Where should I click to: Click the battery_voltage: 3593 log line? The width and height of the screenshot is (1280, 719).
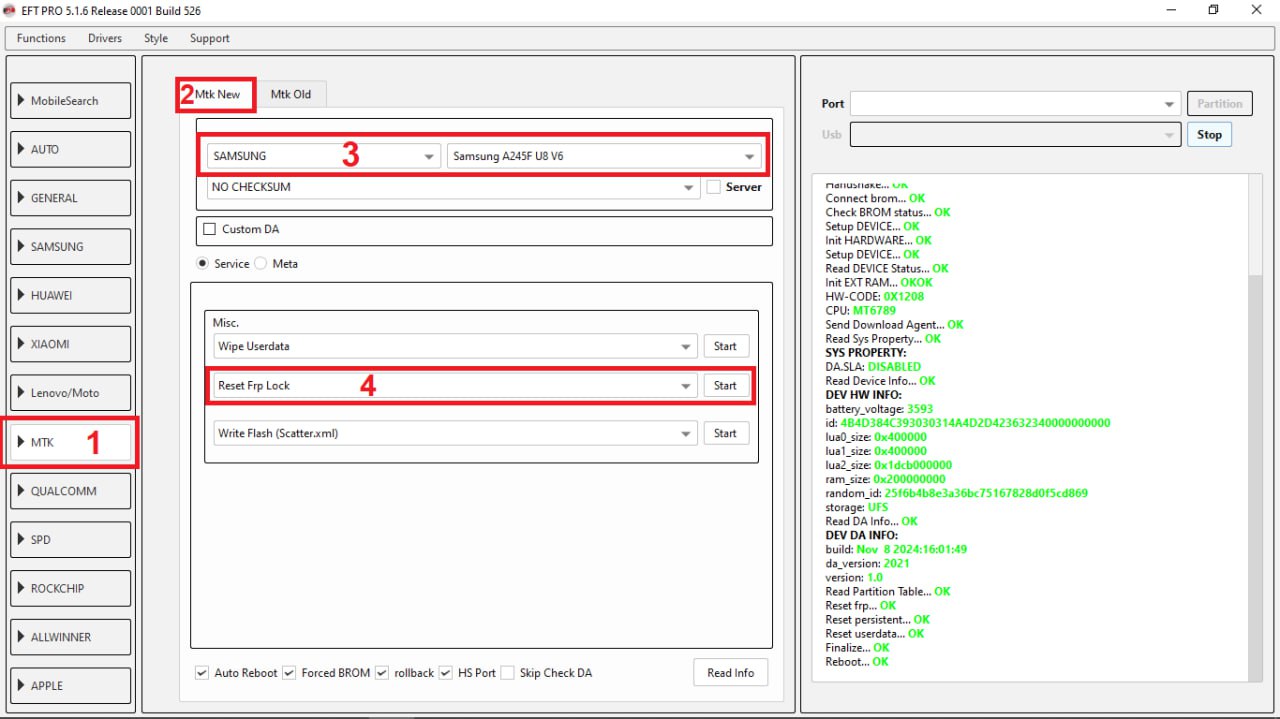point(879,409)
